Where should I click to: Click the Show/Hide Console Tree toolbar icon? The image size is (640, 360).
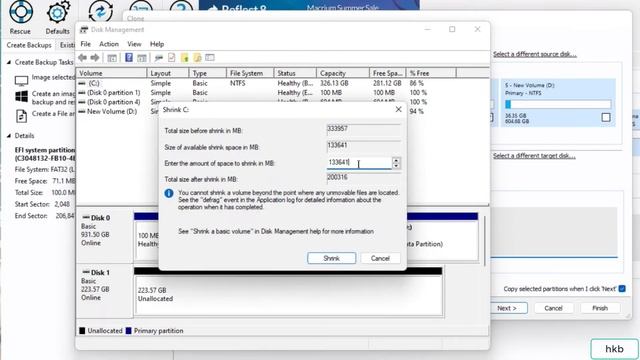[x=112, y=58]
